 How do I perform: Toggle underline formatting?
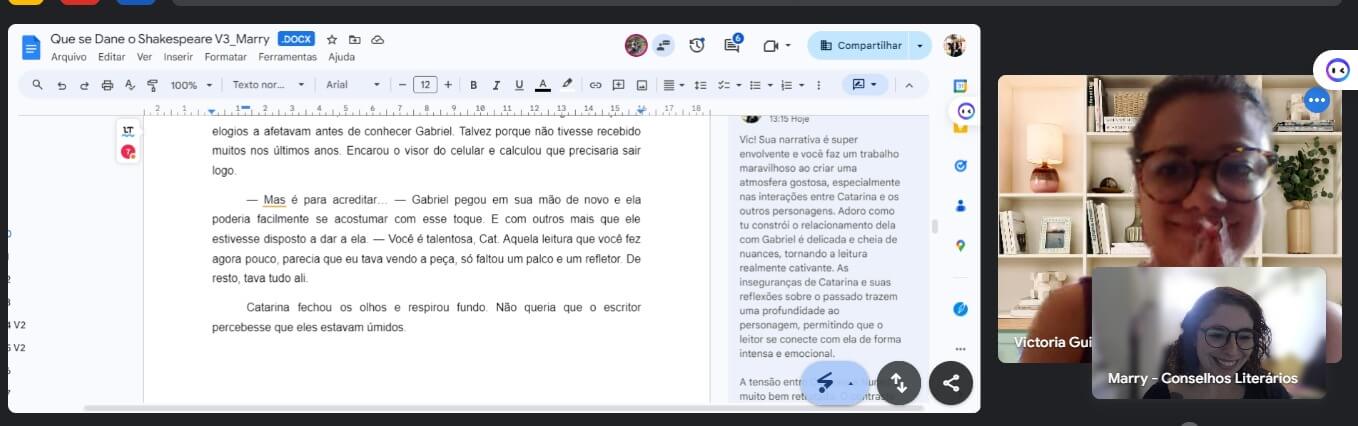coord(518,85)
